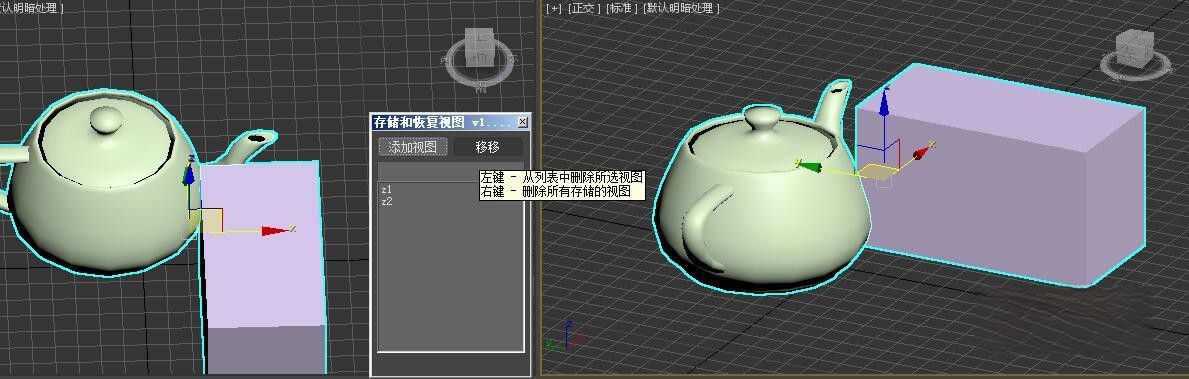Click the red X-axis arrow in right viewport

(921, 153)
